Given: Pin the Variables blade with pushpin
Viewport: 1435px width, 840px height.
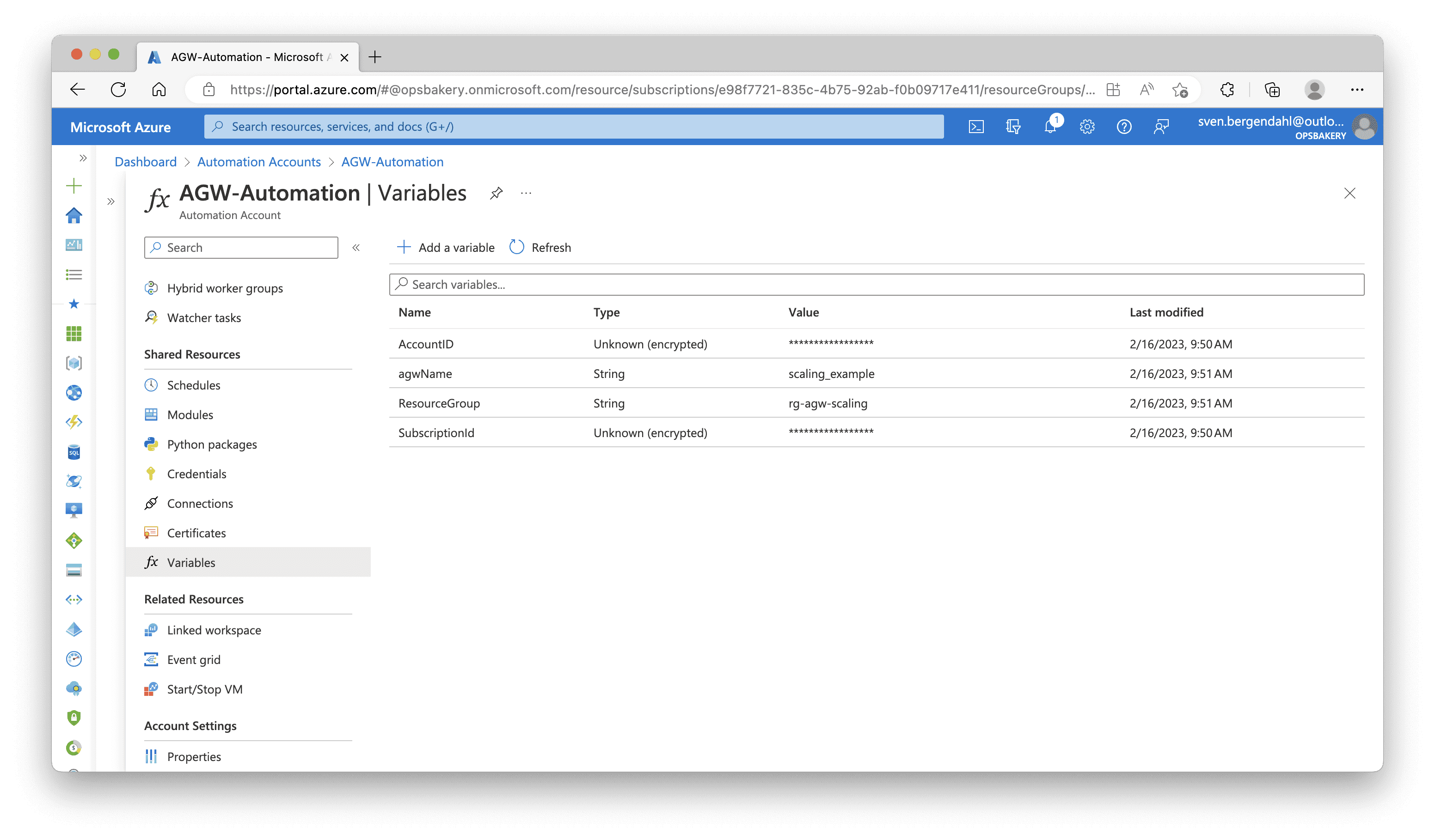Looking at the screenshot, I should [496, 194].
